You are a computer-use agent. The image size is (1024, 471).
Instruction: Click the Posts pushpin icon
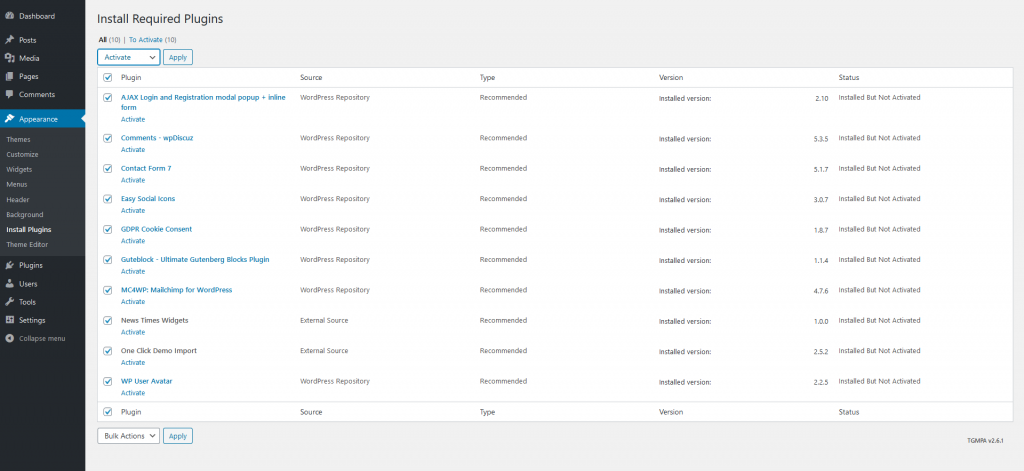tap(10, 40)
